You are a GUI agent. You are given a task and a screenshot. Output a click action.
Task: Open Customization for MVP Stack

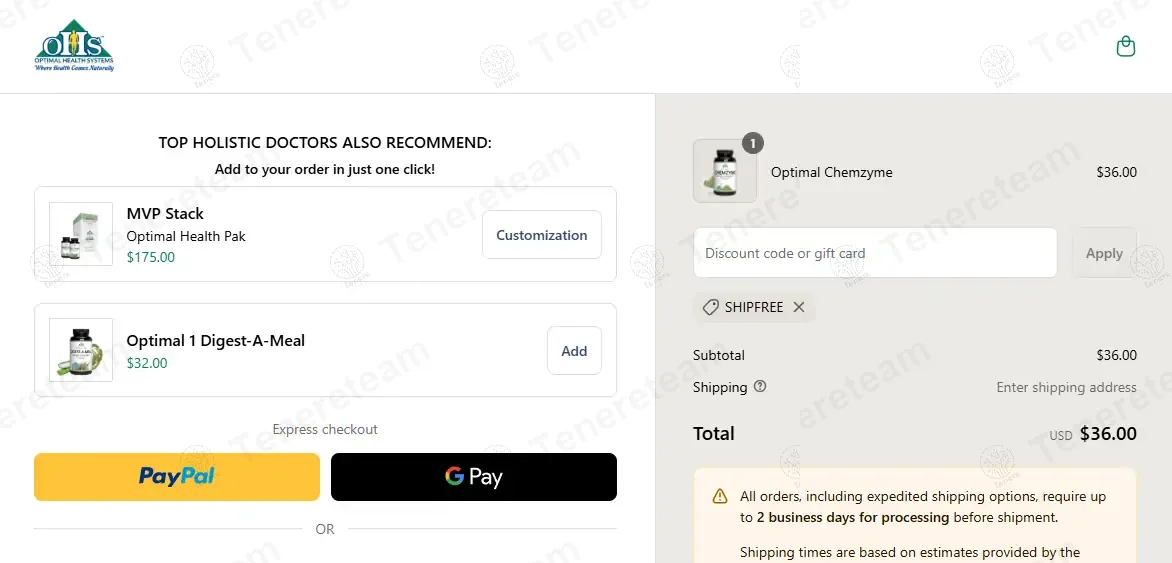coord(542,235)
